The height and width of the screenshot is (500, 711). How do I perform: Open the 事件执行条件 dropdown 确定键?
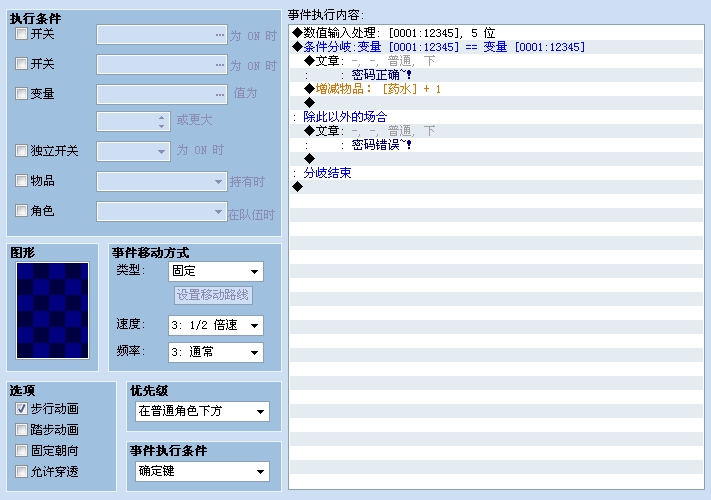(202, 471)
